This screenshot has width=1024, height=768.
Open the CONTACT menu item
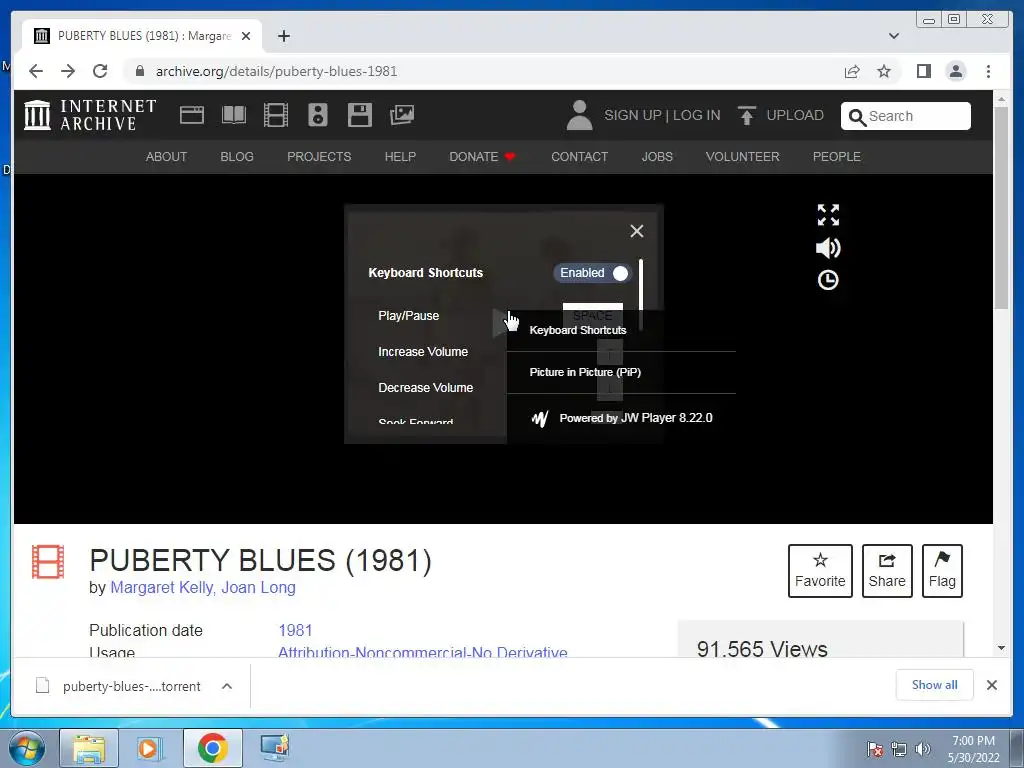point(579,157)
